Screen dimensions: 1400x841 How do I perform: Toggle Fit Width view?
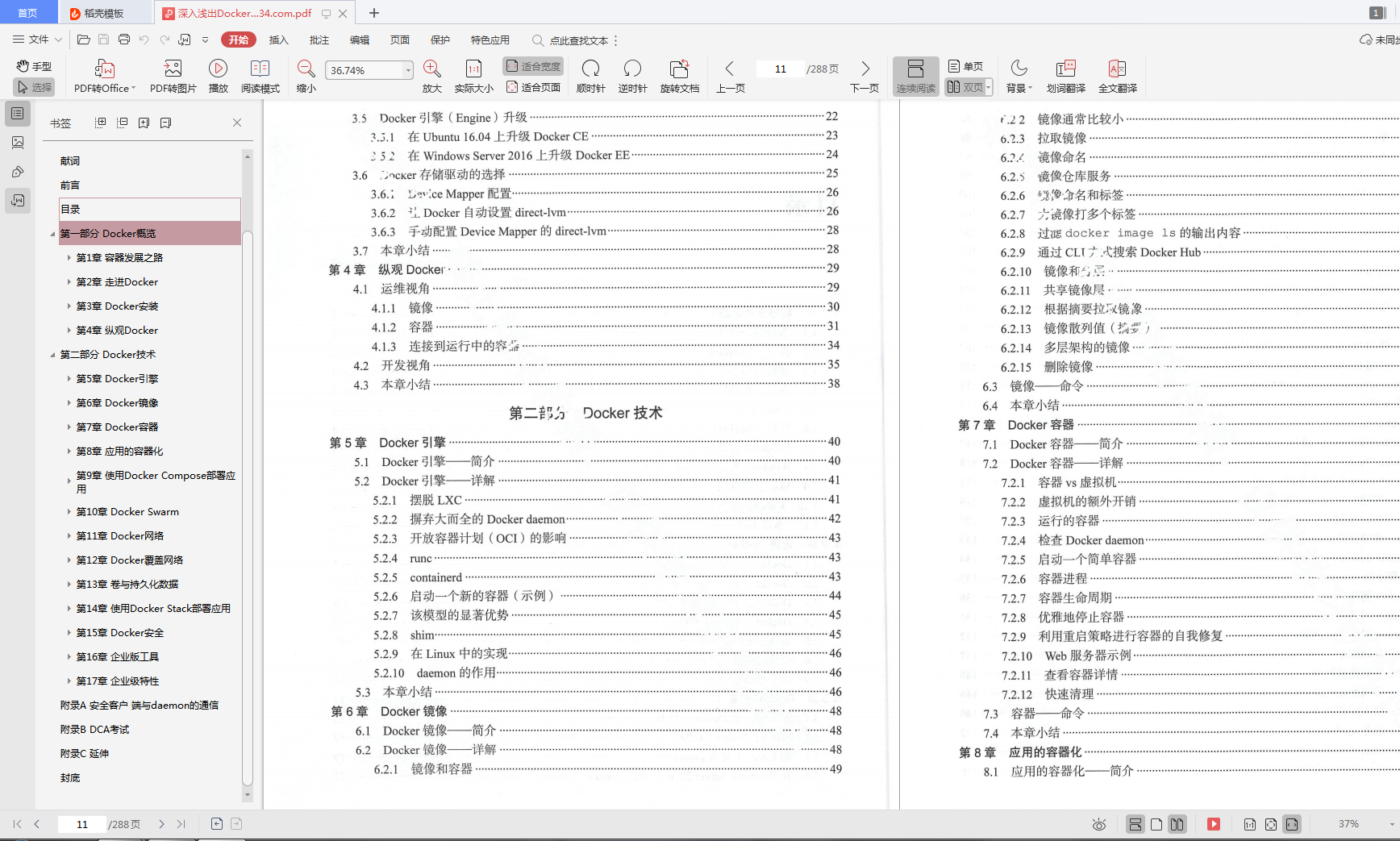(533, 66)
